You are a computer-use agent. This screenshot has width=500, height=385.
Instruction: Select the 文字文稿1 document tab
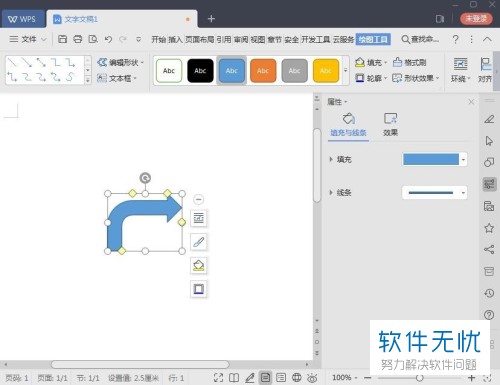coord(122,19)
